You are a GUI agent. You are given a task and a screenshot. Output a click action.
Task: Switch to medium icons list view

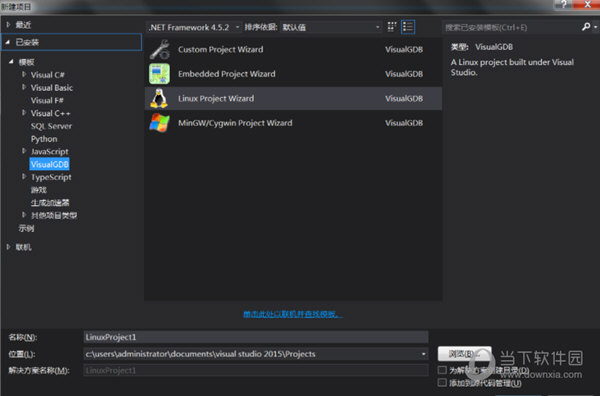point(408,27)
